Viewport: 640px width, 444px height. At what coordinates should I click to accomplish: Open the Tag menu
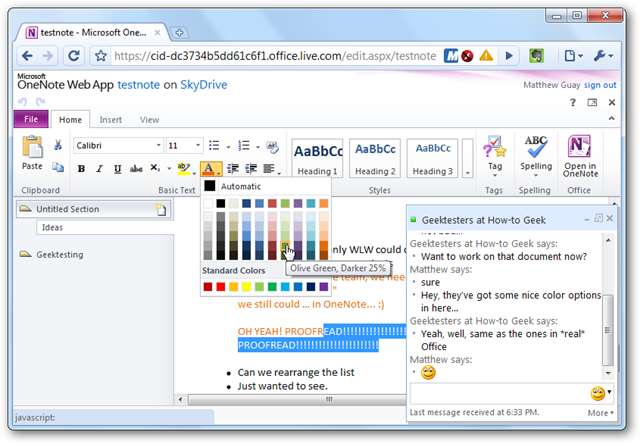(495, 156)
